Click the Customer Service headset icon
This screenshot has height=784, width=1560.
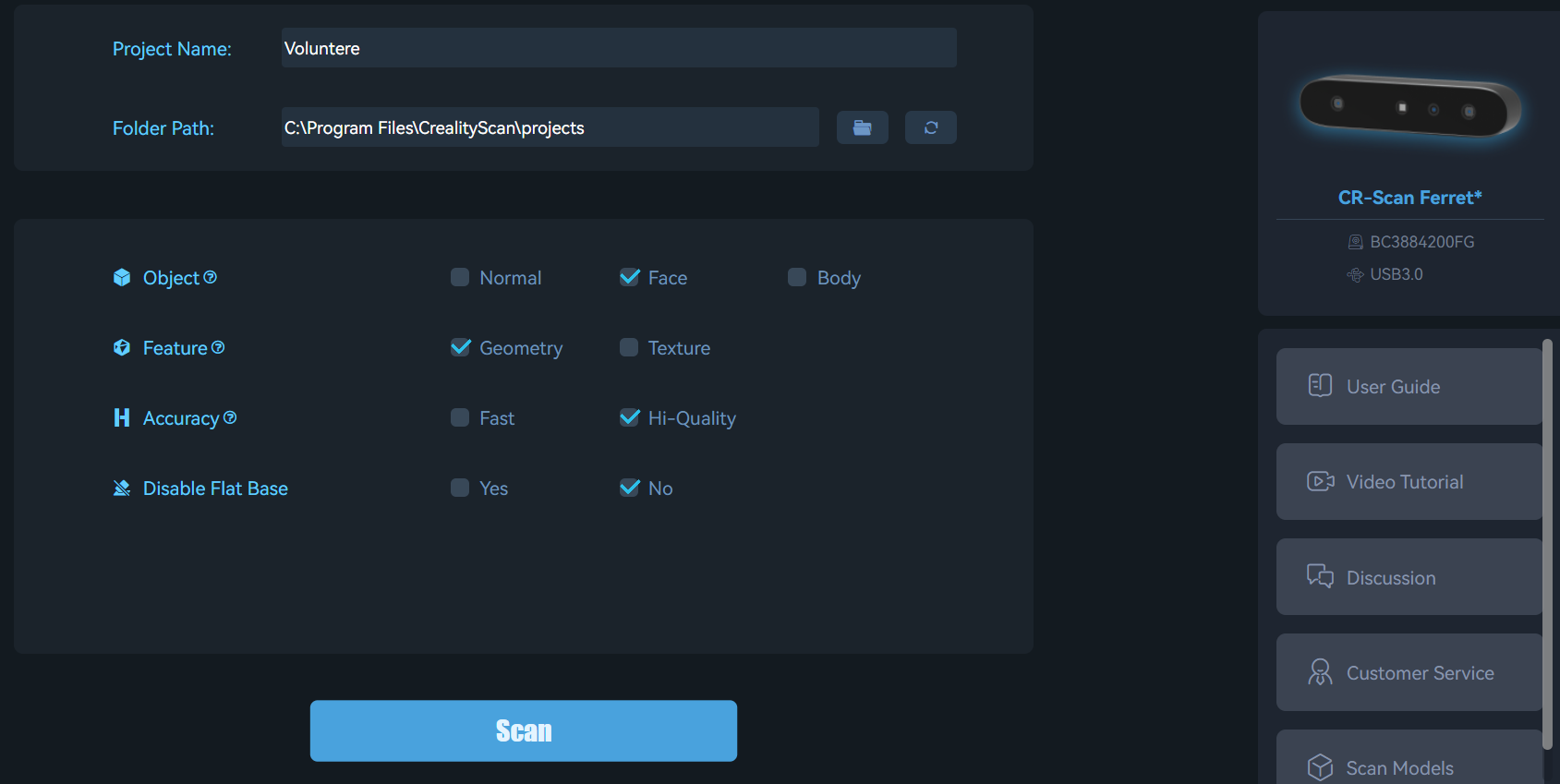pos(1320,672)
